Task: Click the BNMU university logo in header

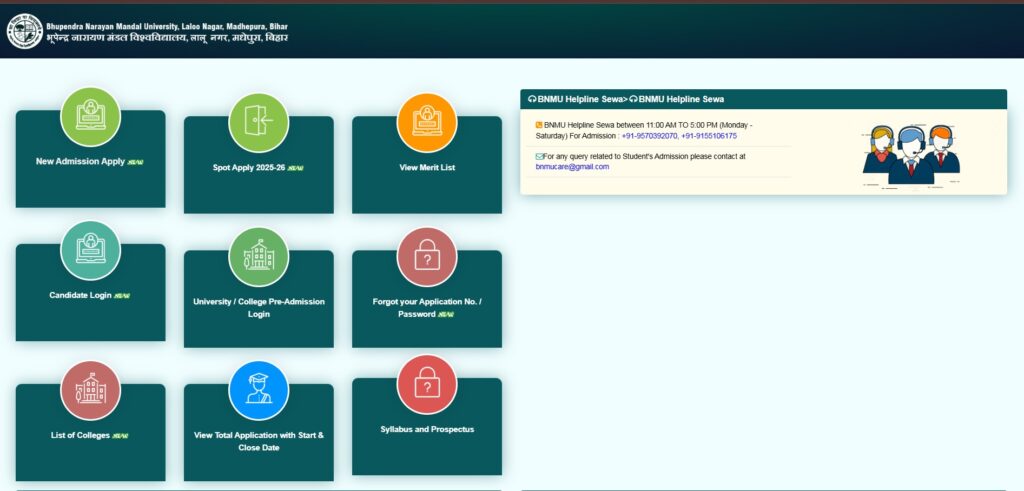Action: (x=24, y=31)
